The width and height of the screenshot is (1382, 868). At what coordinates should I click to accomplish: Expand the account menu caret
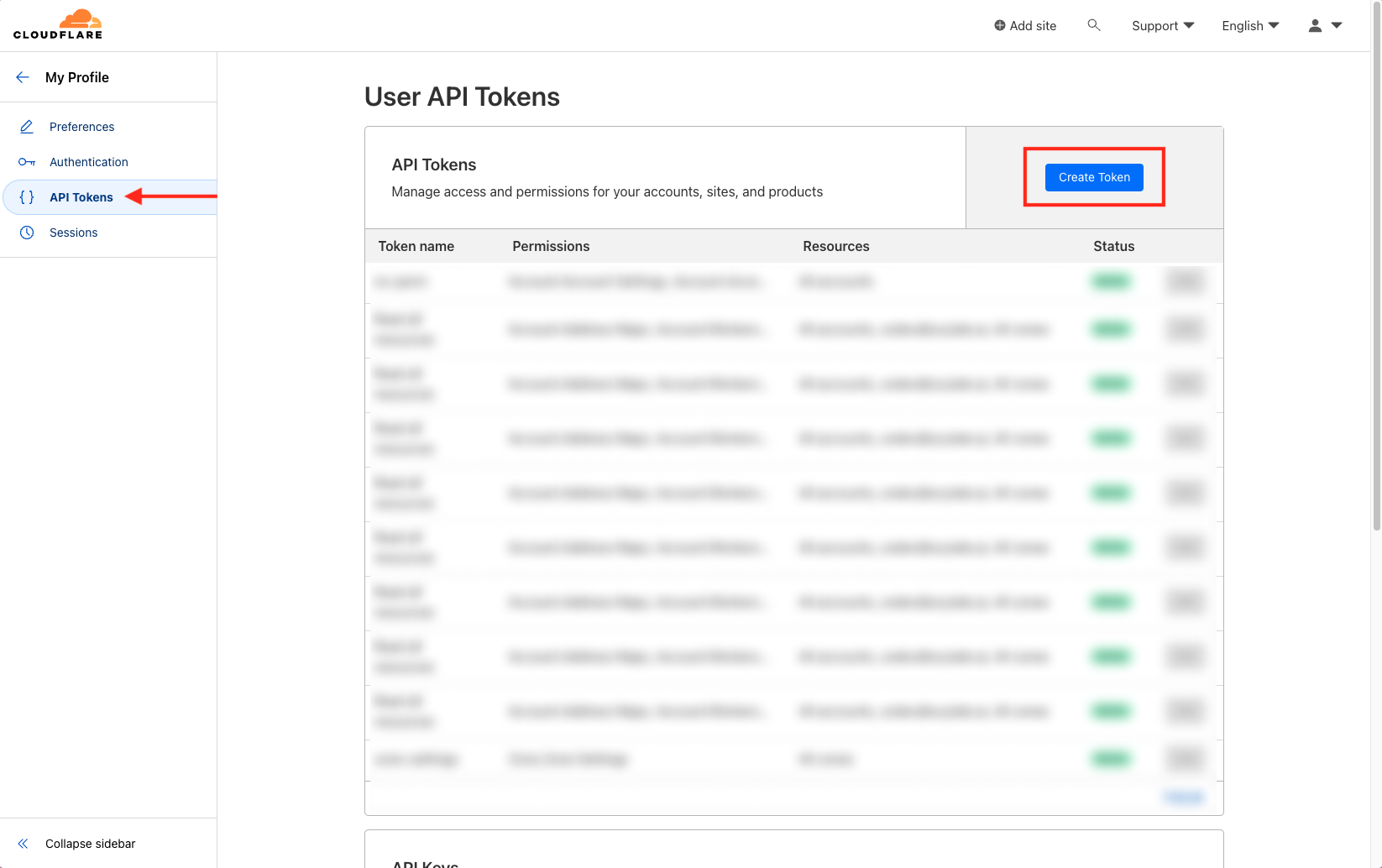click(x=1336, y=25)
